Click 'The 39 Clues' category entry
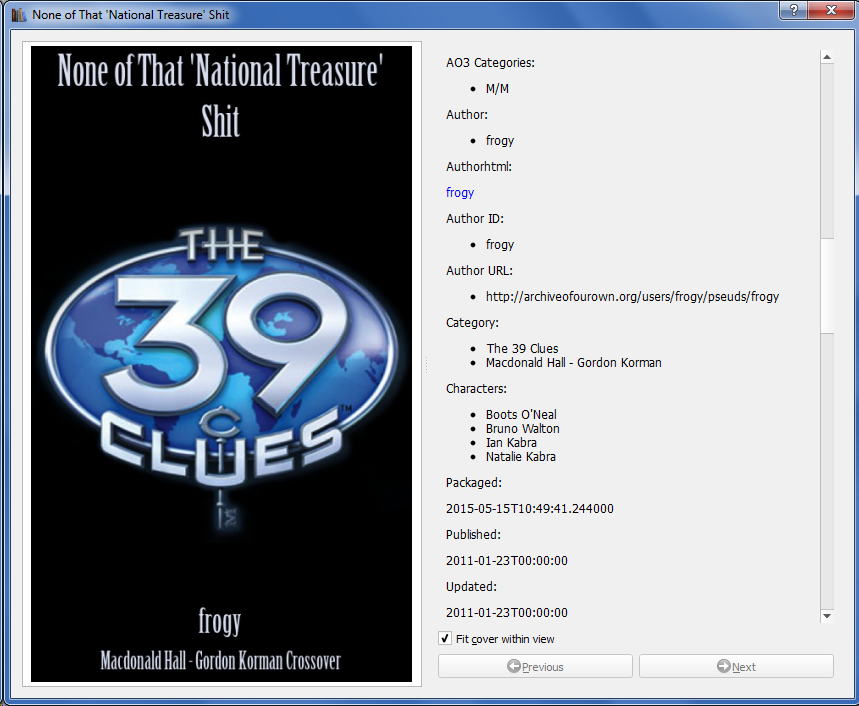 522,348
